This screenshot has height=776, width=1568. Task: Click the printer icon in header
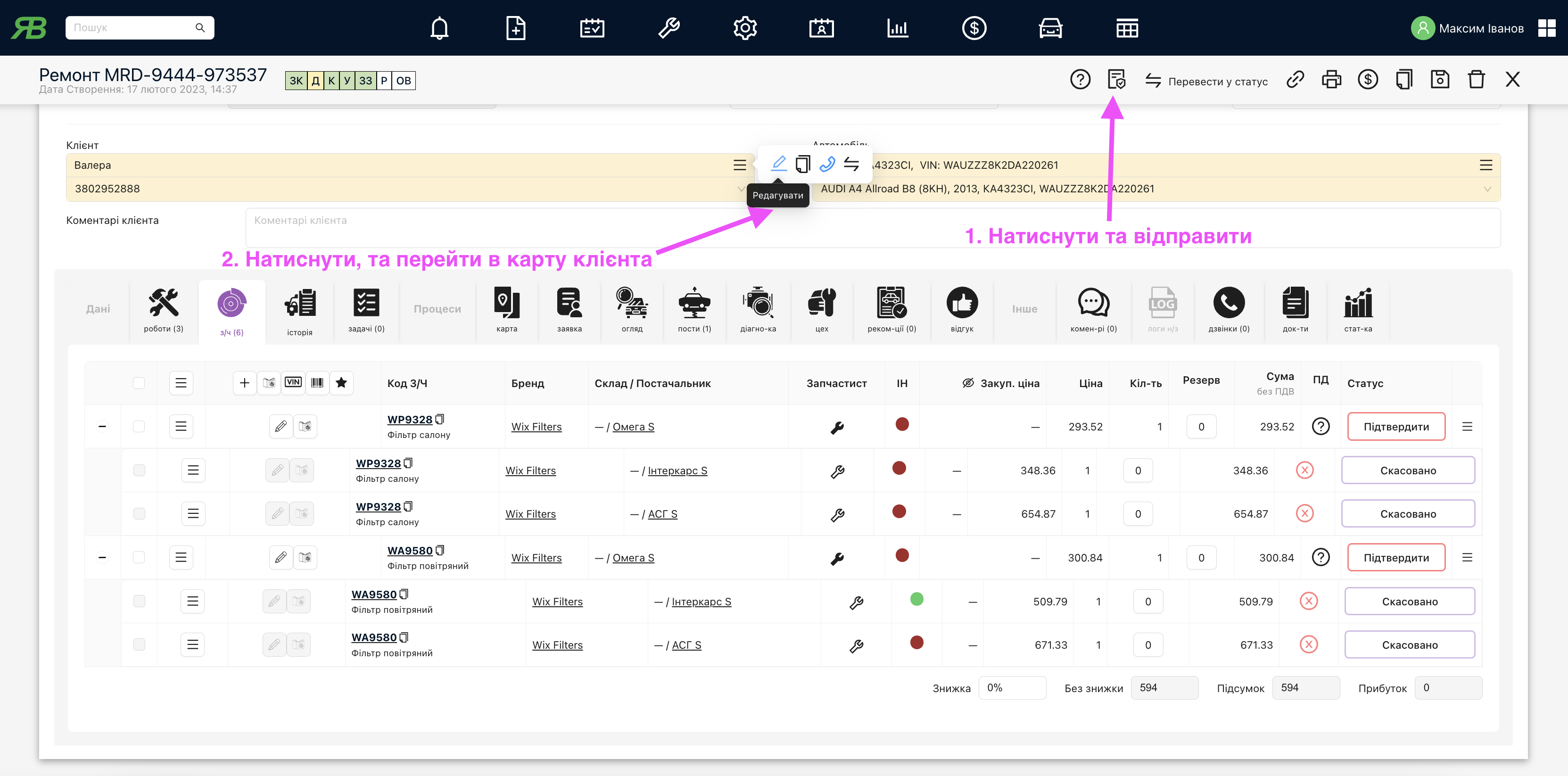point(1330,80)
